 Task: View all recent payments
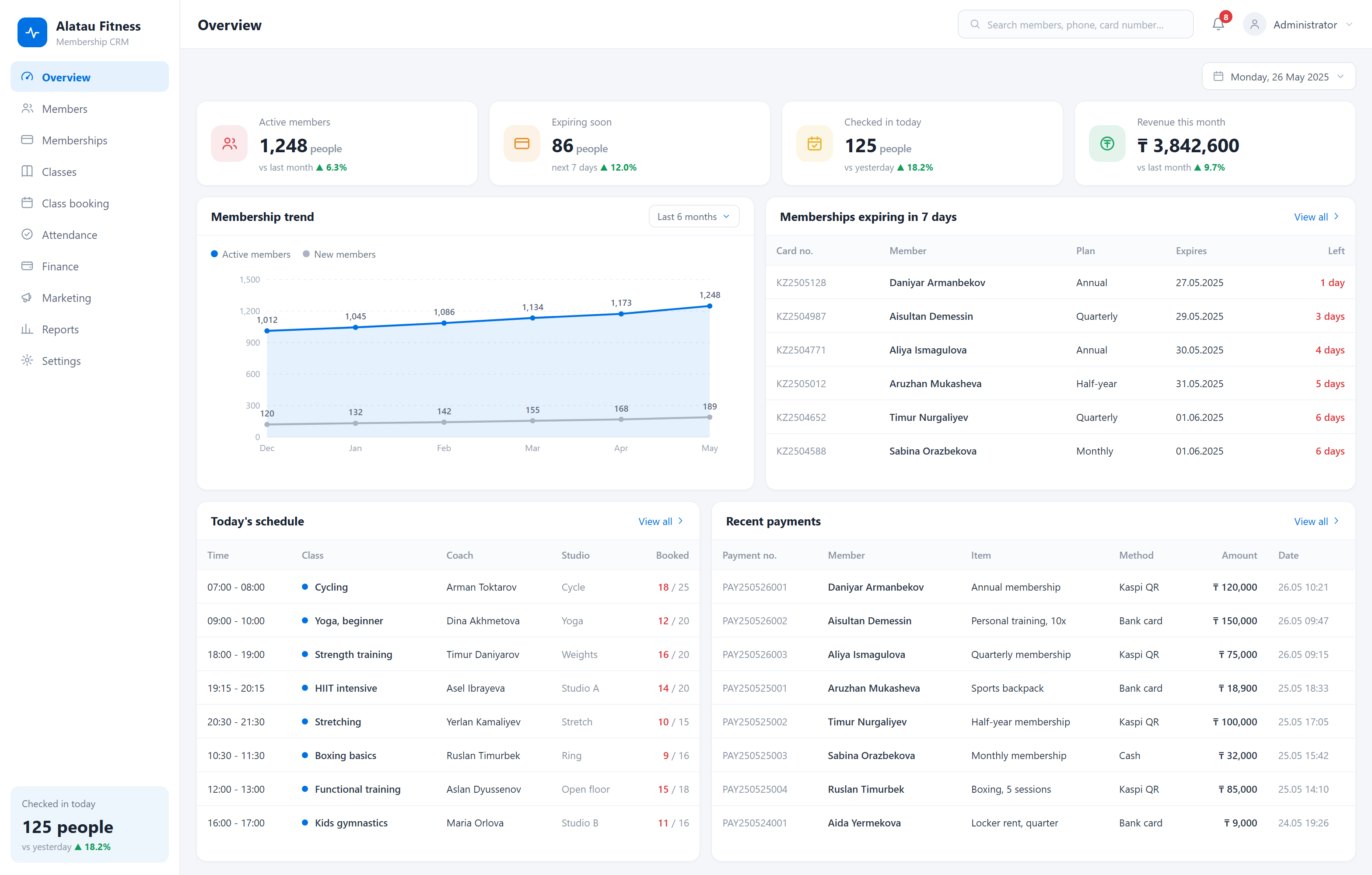pyautogui.click(x=1316, y=521)
